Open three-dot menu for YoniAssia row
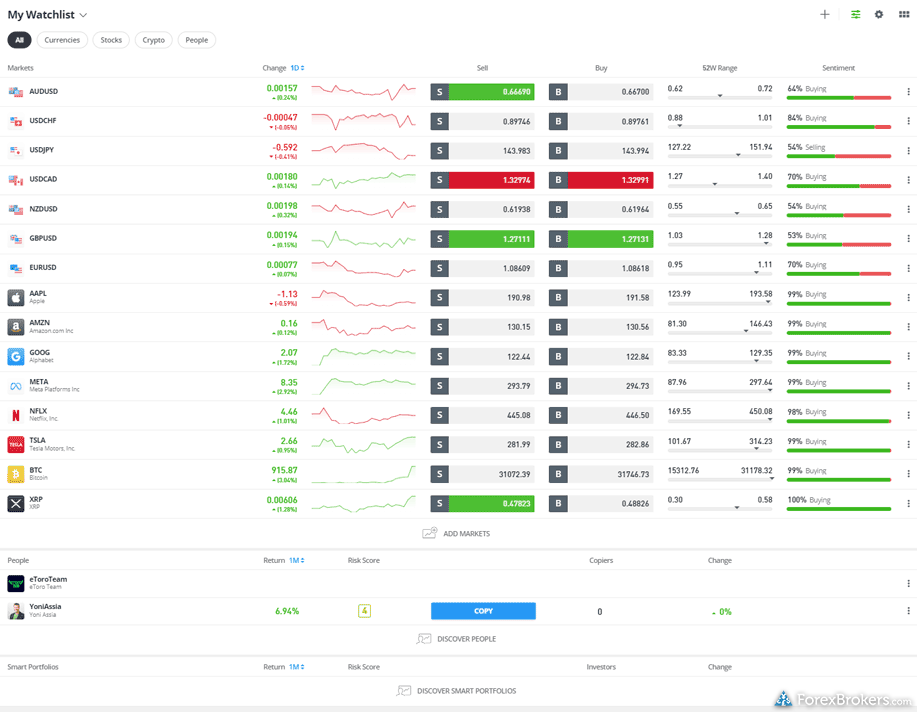This screenshot has height=712, width=917. (x=908, y=611)
